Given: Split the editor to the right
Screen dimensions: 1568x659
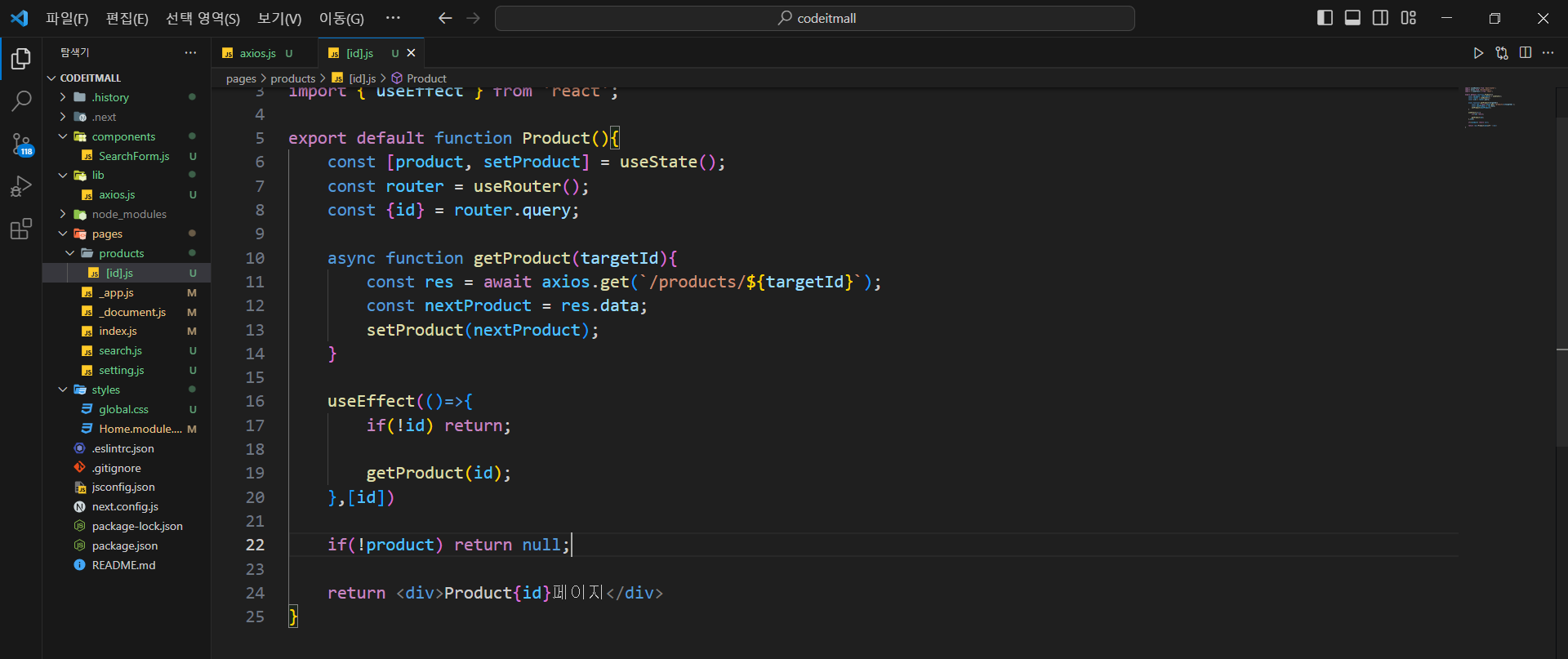Looking at the screenshot, I should (1526, 53).
